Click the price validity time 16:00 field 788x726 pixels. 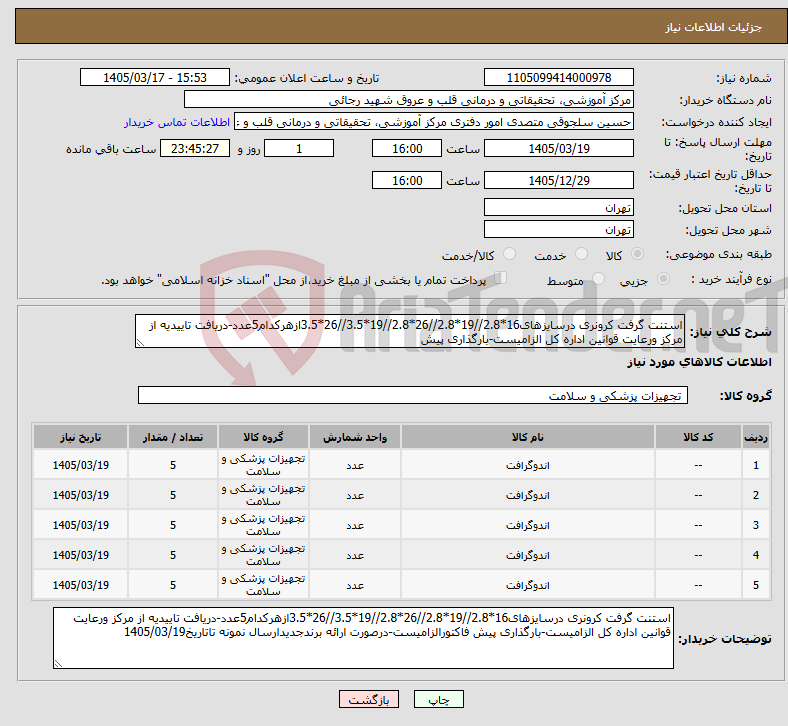[407, 180]
